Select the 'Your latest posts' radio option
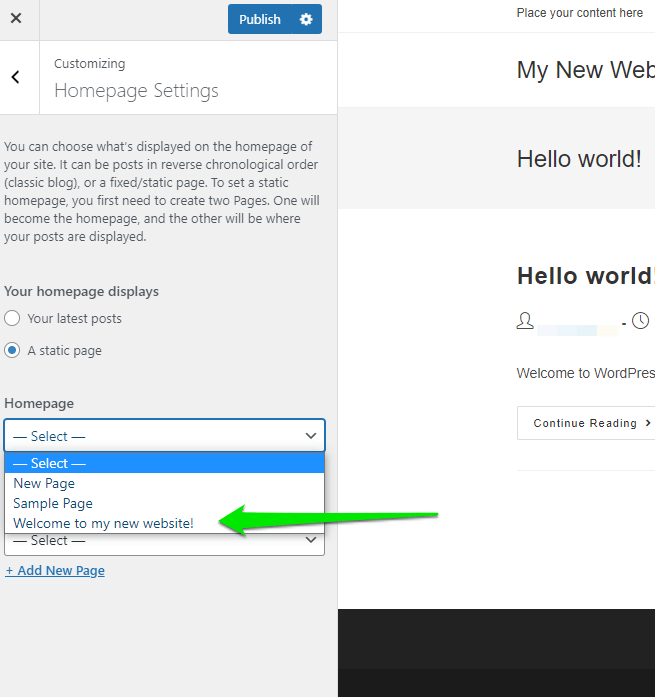Screen dimensions: 655x697 pos(12,318)
